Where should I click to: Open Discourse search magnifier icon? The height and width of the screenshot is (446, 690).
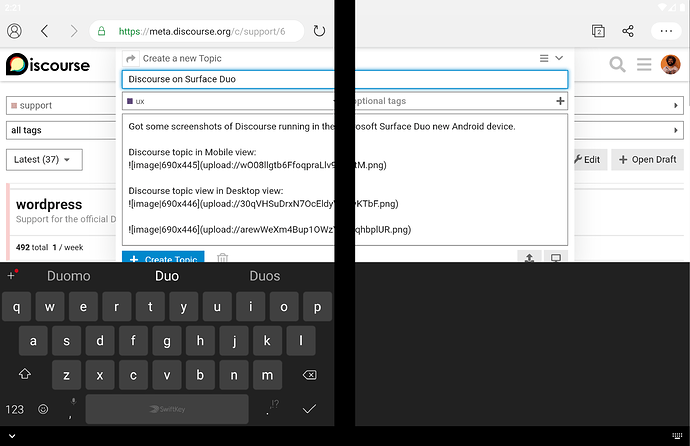pyautogui.click(x=617, y=65)
